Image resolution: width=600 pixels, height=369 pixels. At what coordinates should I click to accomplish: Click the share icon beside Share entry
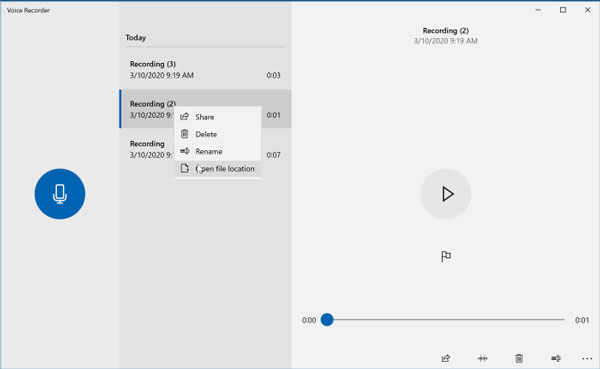click(184, 116)
